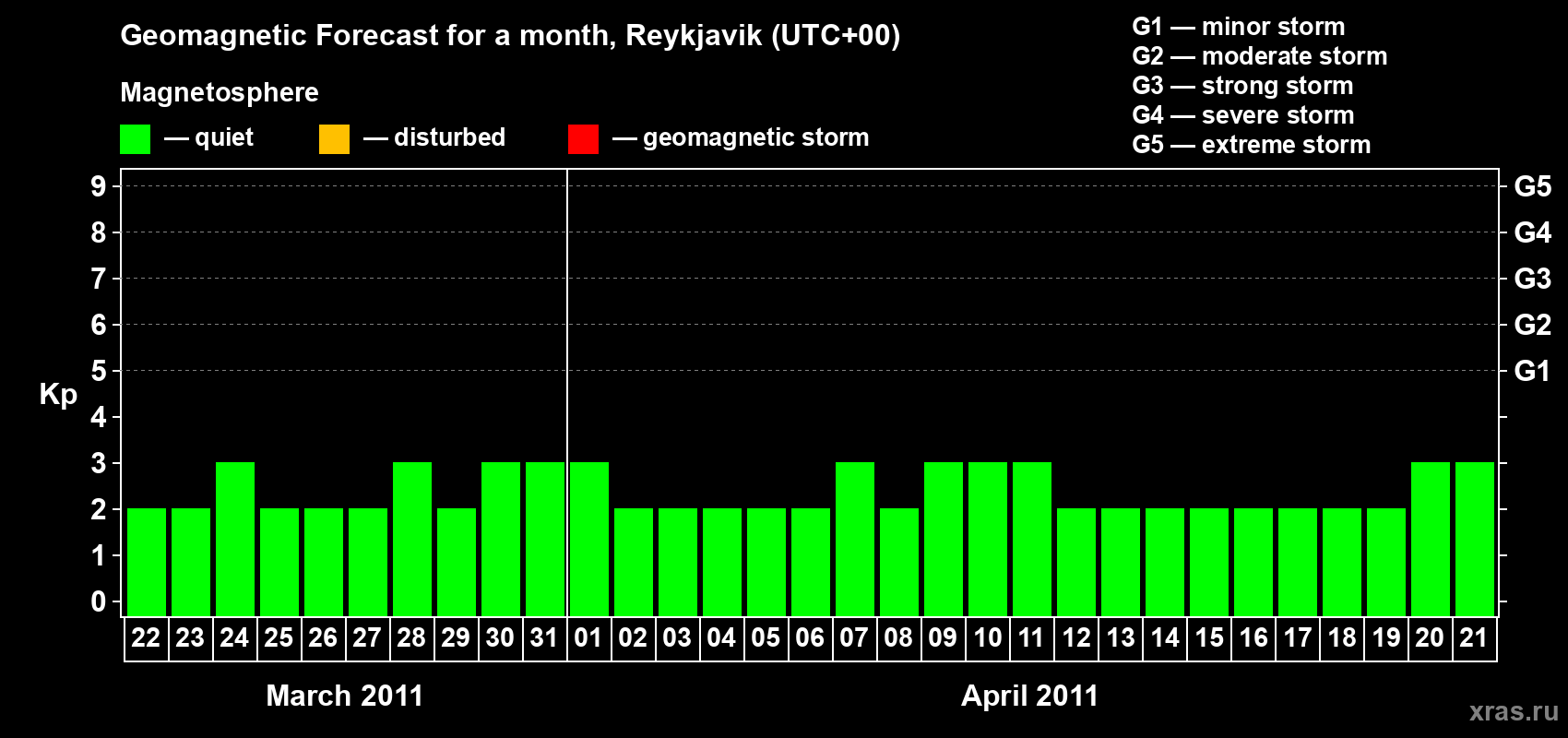This screenshot has width=1568, height=738.
Task: Select the bar for April 20
Action: pos(1431,539)
